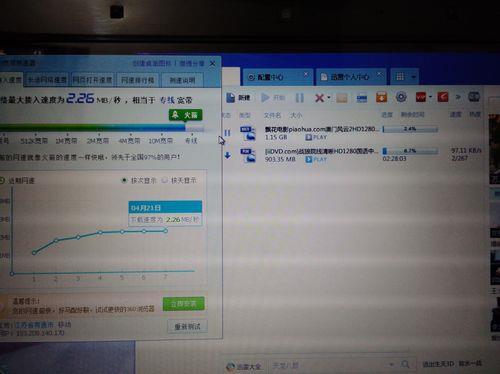Close the 迅雷个人中心 tab
500x374 pixels.
pyautogui.click(x=379, y=74)
